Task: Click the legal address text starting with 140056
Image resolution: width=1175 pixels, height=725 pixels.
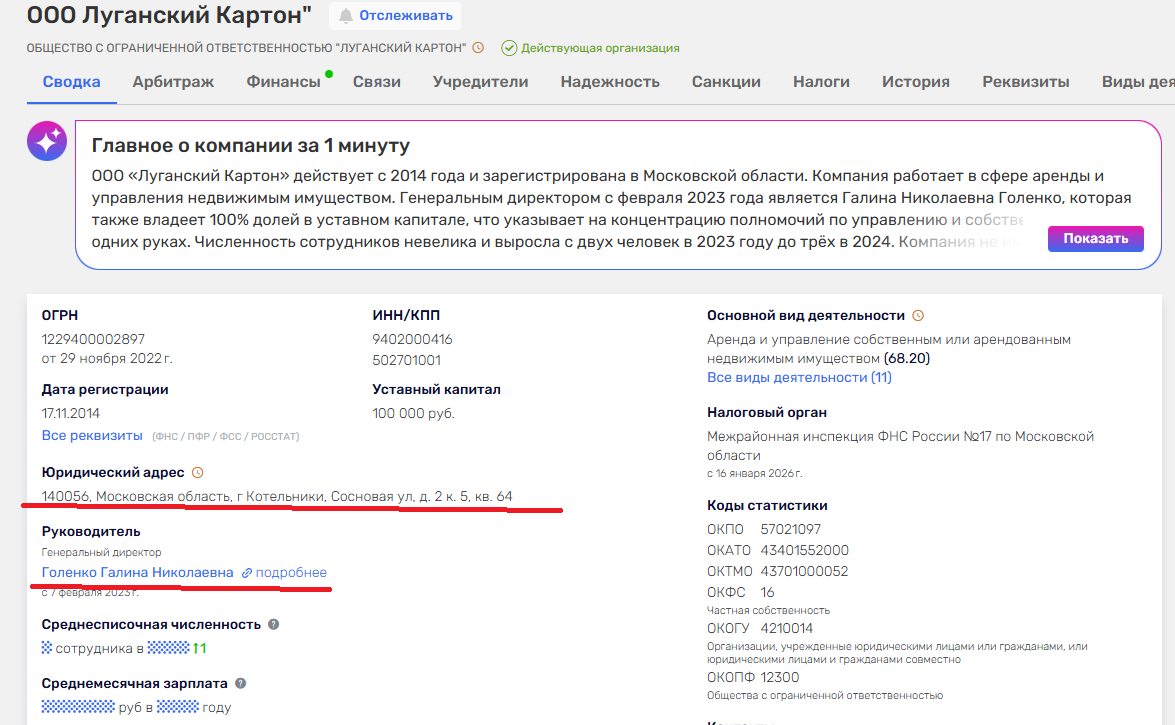Action: (x=277, y=496)
